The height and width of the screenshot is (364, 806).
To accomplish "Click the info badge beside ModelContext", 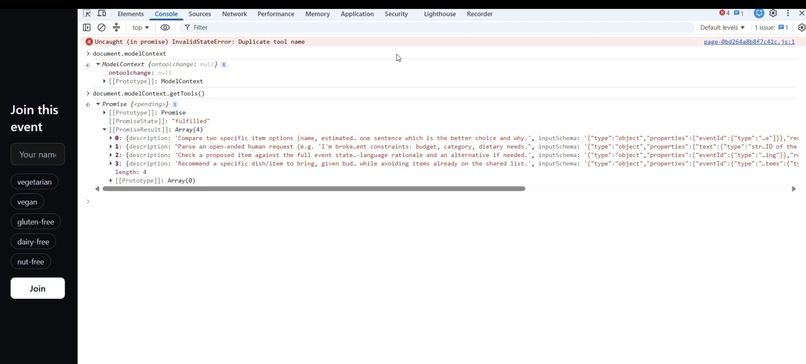I will pos(224,64).
